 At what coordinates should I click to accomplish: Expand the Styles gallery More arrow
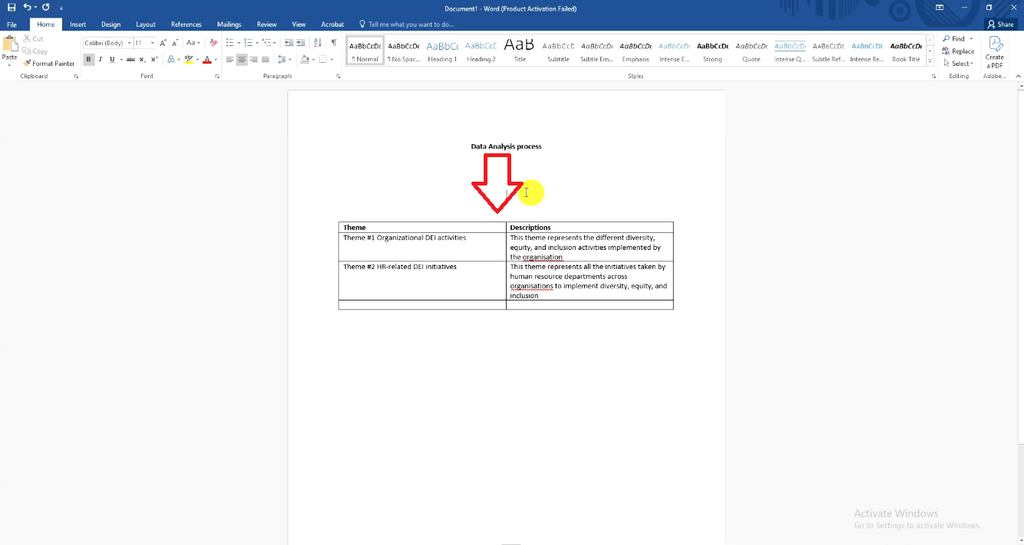pos(930,62)
